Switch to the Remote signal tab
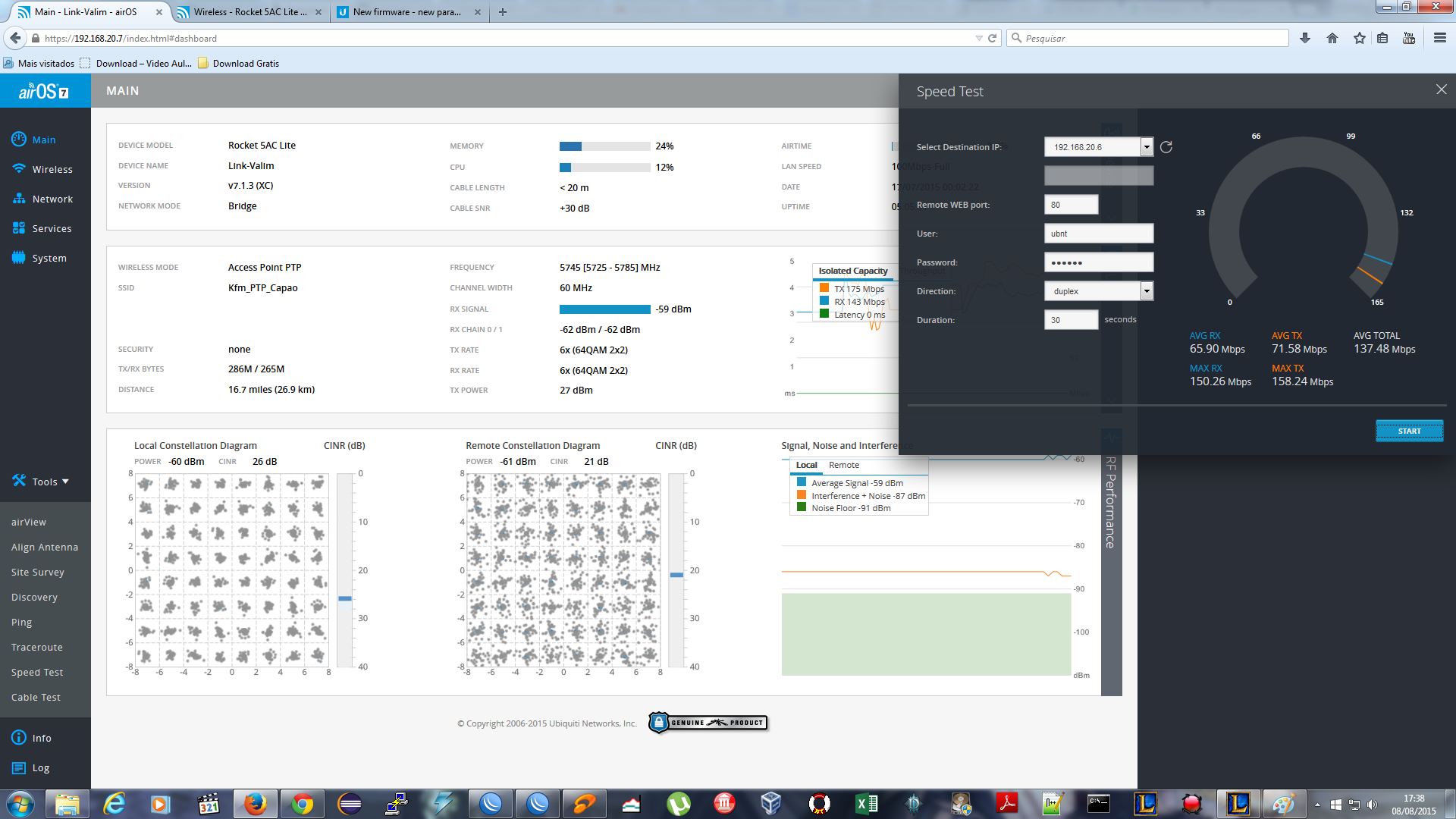This screenshot has height=819, width=1456. [843, 465]
